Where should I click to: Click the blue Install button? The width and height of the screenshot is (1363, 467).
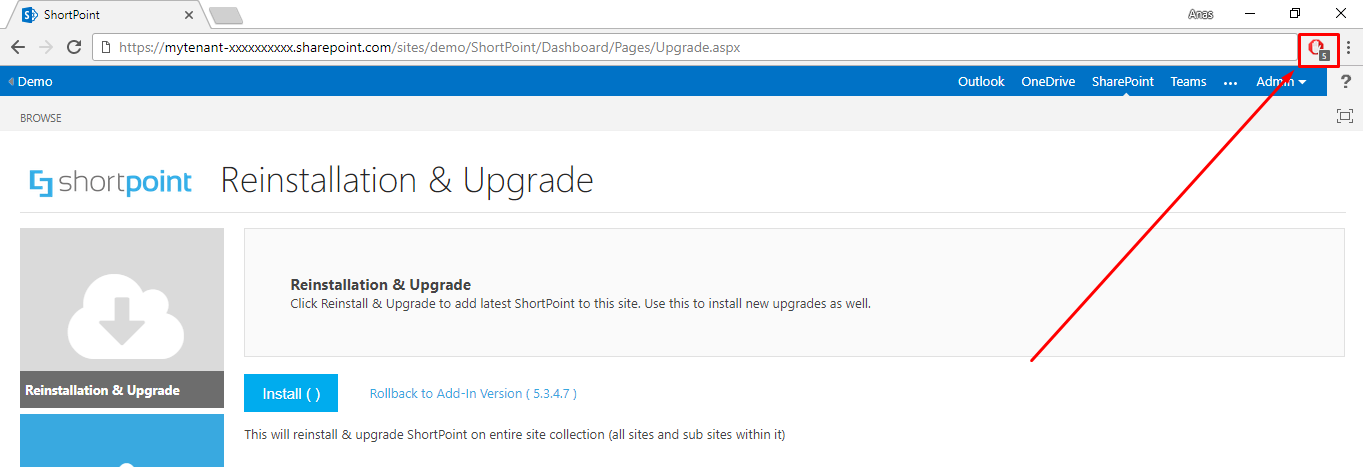coord(291,393)
